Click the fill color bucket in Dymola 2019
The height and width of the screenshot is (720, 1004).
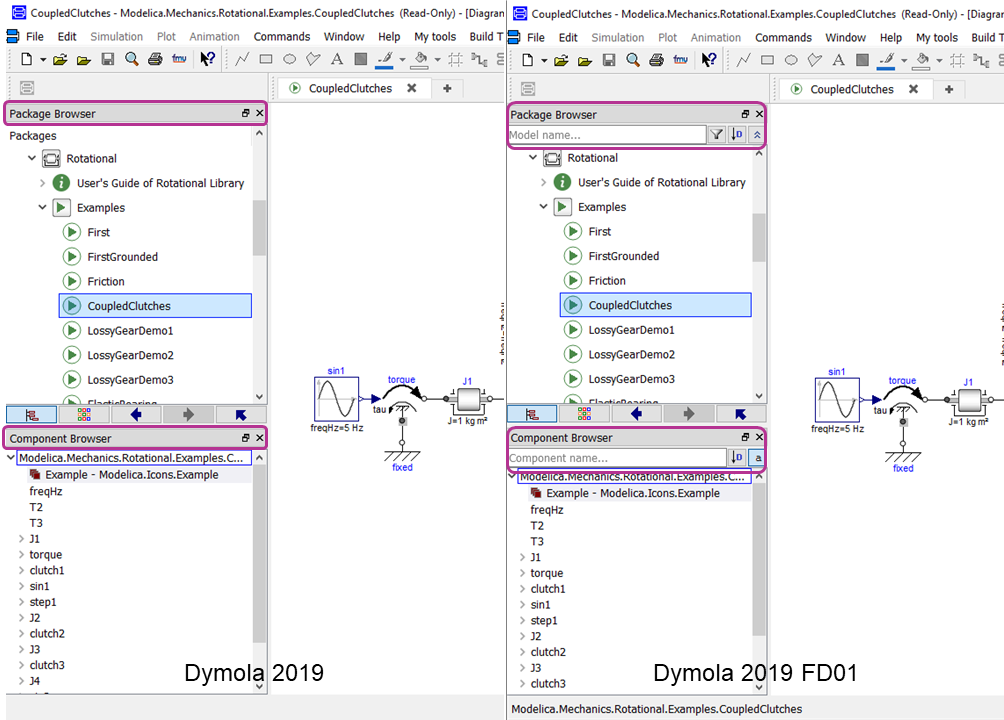(x=421, y=60)
